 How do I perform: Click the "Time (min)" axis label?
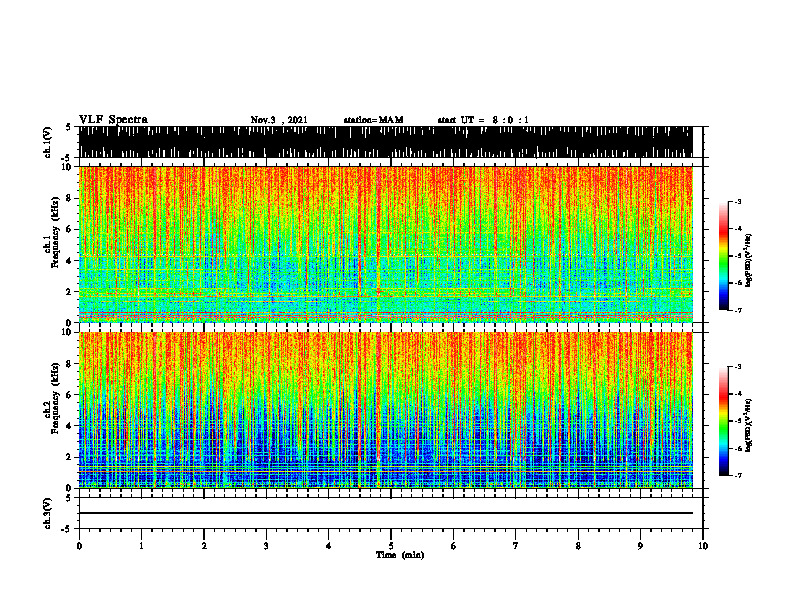[x=400, y=555]
